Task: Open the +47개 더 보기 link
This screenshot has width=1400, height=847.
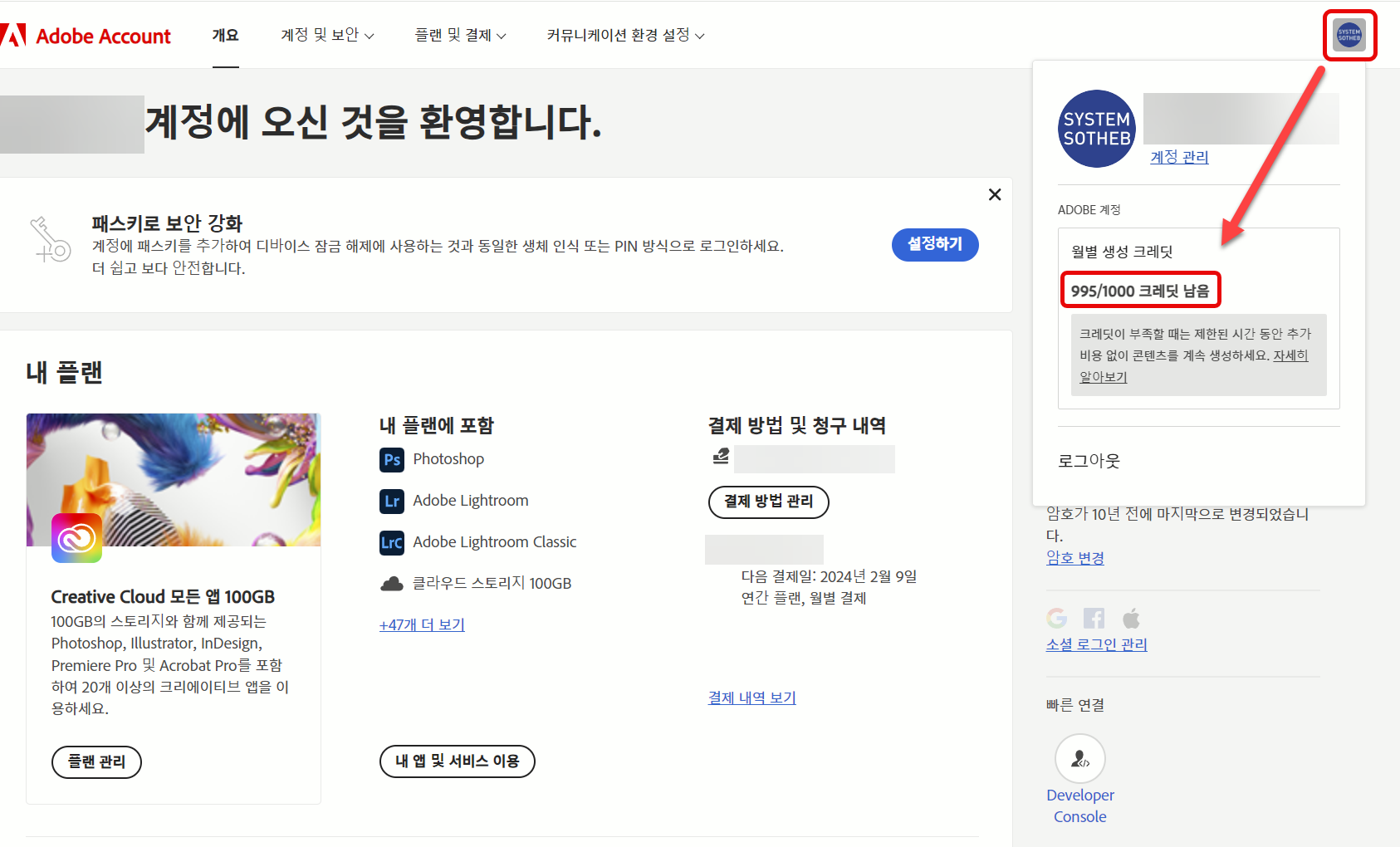Action: coord(422,624)
